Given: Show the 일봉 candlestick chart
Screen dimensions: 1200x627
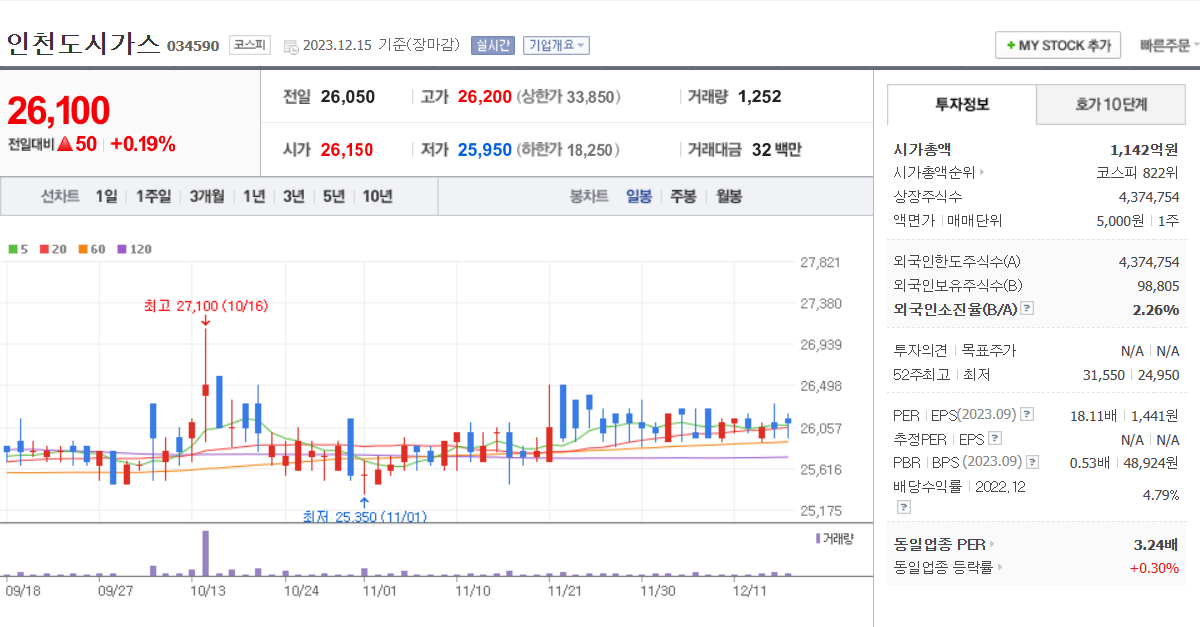Looking at the screenshot, I should [x=639, y=196].
